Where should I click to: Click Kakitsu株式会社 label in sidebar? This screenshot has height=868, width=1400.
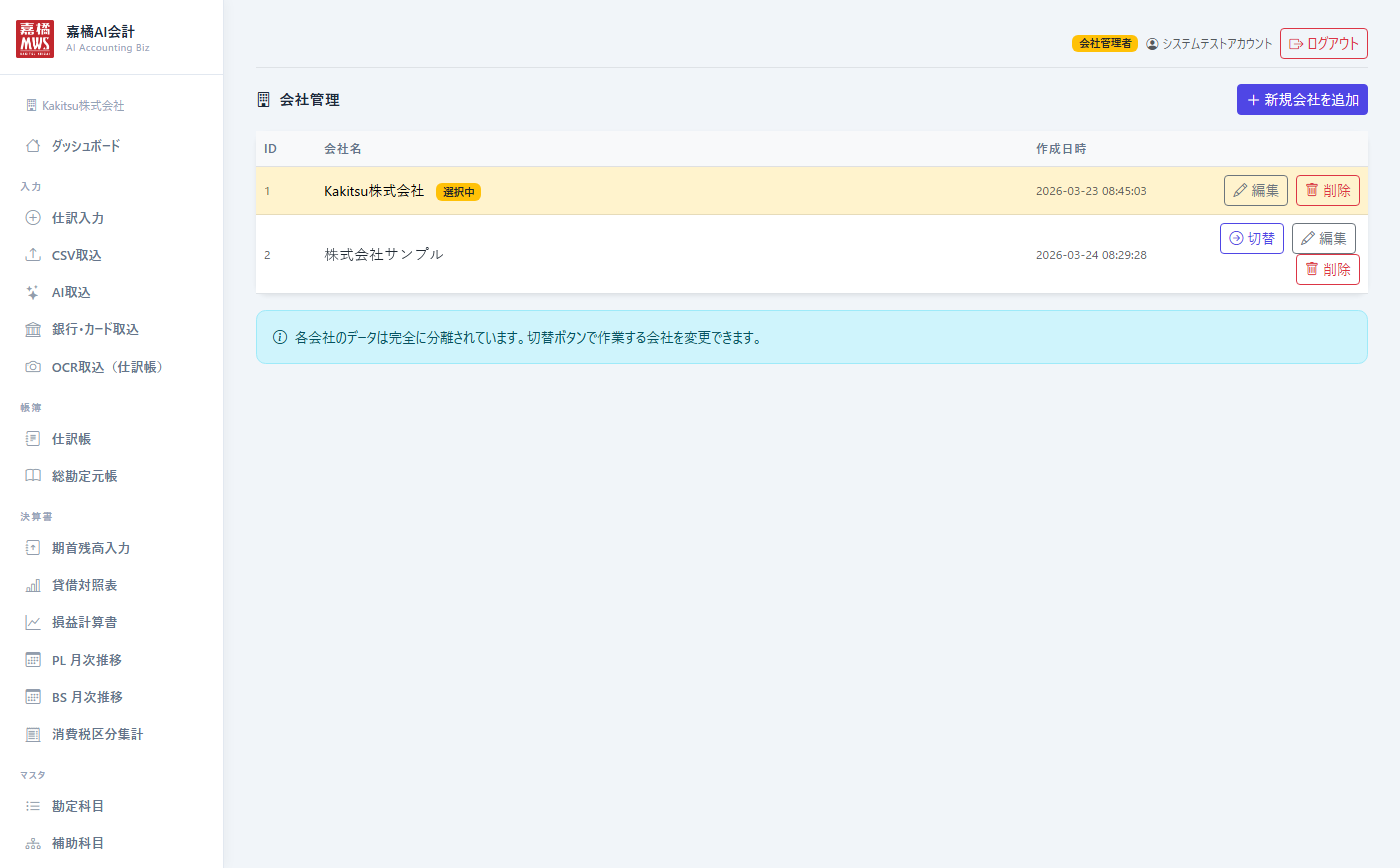(x=83, y=105)
